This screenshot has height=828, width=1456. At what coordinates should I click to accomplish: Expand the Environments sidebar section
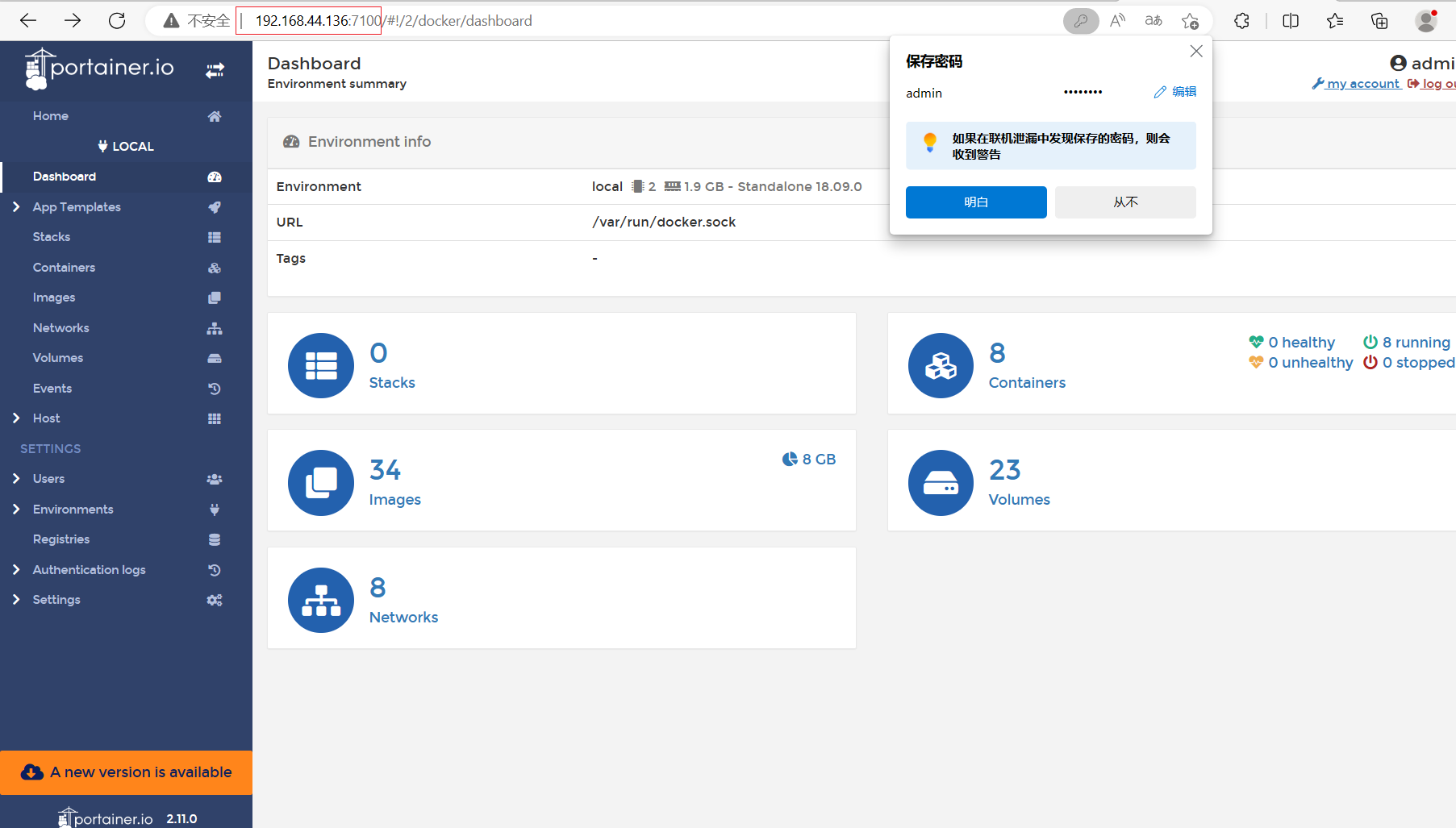coord(16,510)
